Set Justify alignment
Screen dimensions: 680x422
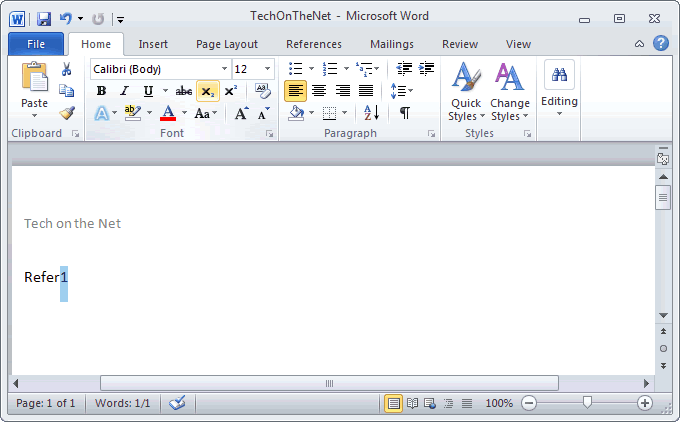click(x=366, y=91)
